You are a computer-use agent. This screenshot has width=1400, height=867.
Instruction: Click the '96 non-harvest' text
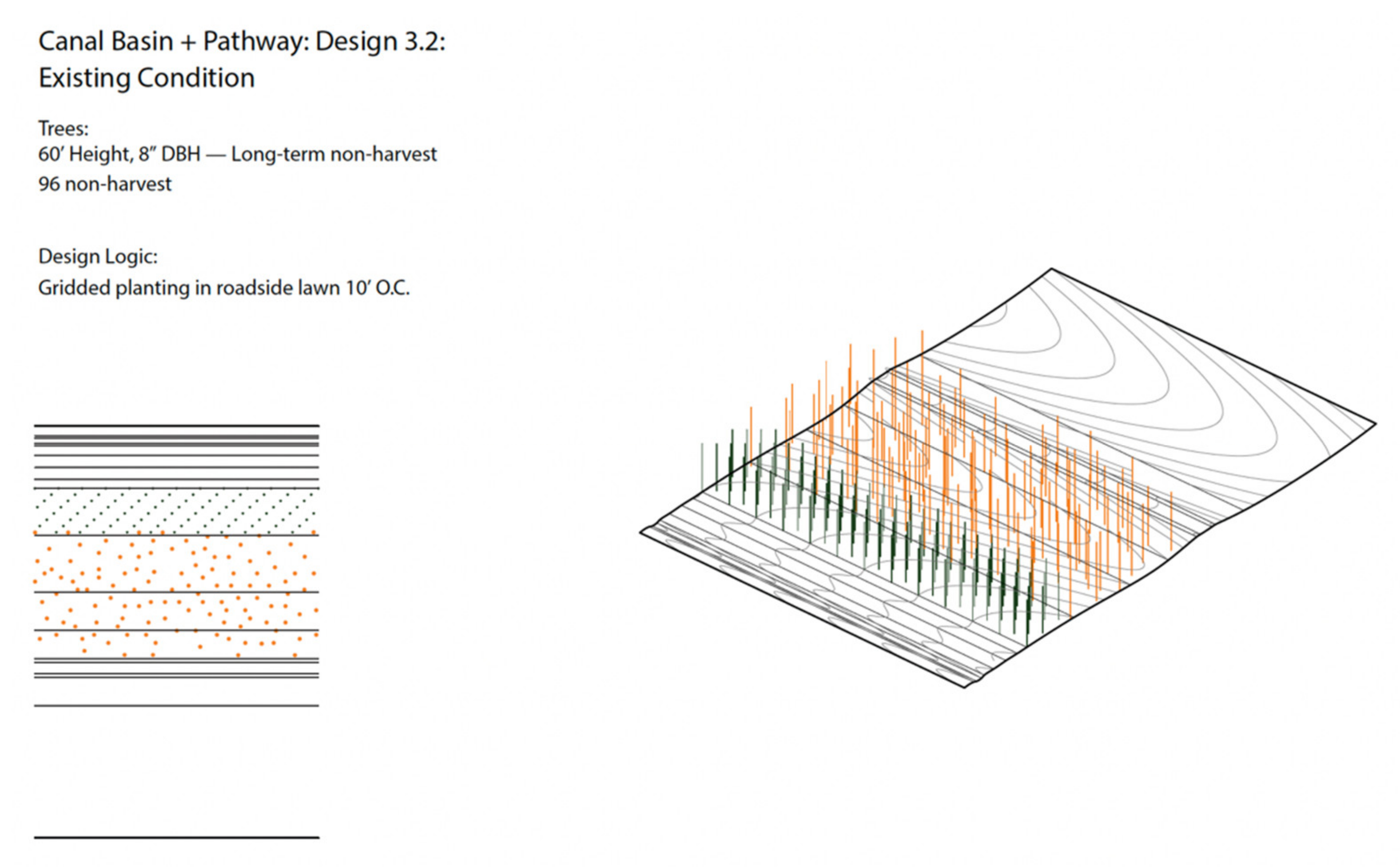coord(105,184)
